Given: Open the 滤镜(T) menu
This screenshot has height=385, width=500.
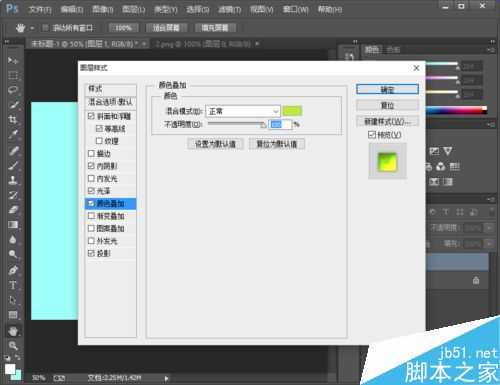Looking at the screenshot, I should point(229,9).
